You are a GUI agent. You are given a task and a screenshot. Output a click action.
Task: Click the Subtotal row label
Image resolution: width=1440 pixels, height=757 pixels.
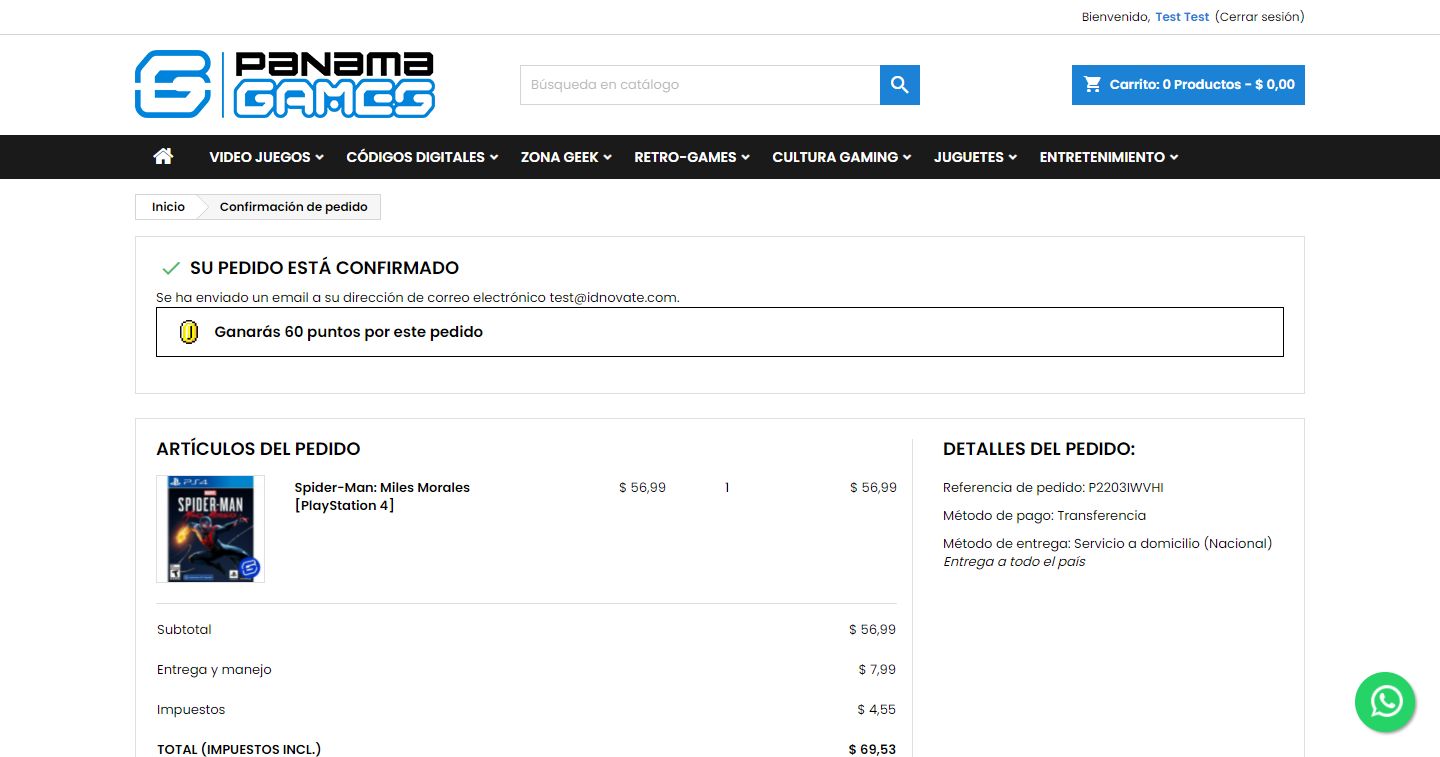(184, 630)
